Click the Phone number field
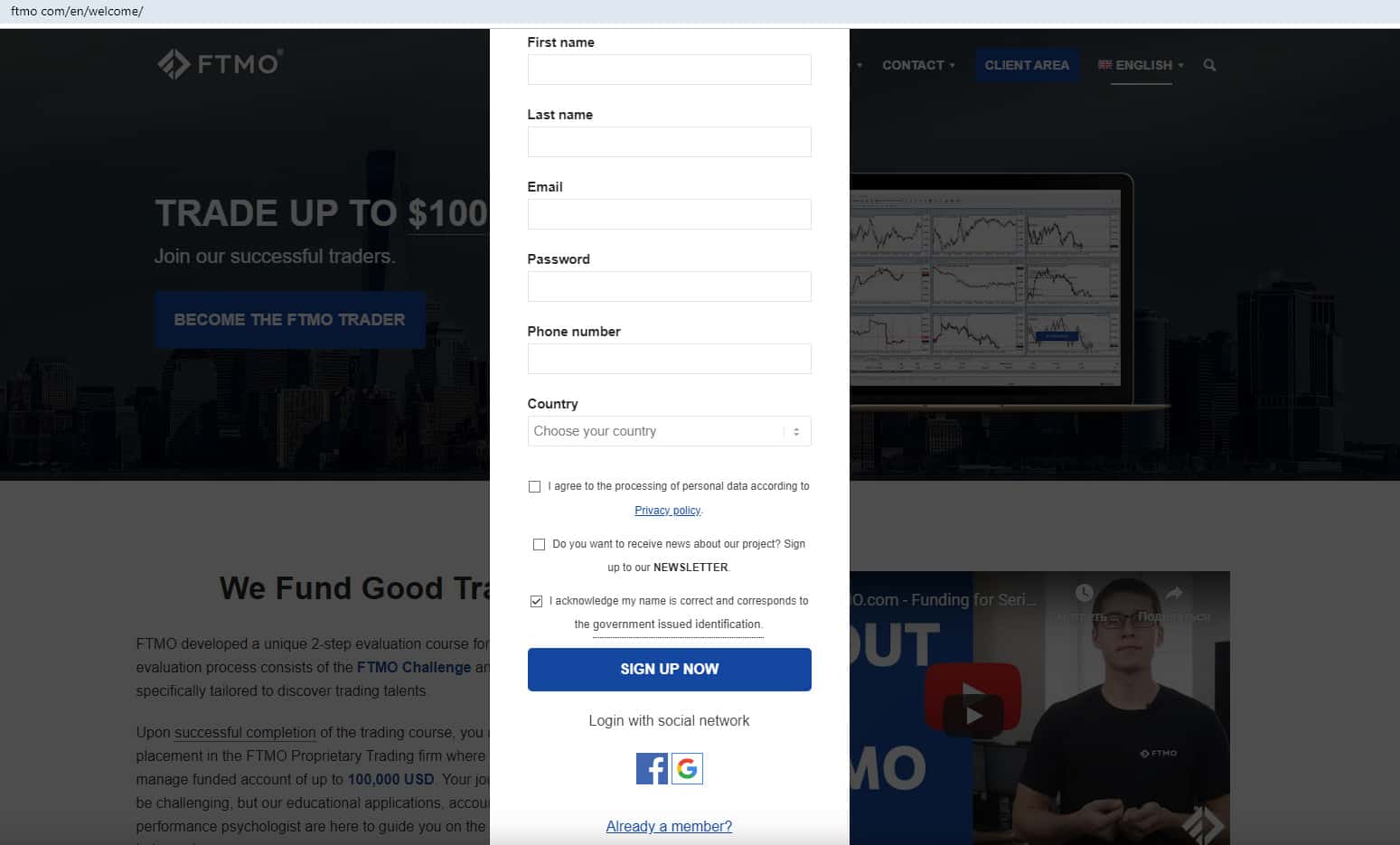The image size is (1400, 845). coord(669,359)
